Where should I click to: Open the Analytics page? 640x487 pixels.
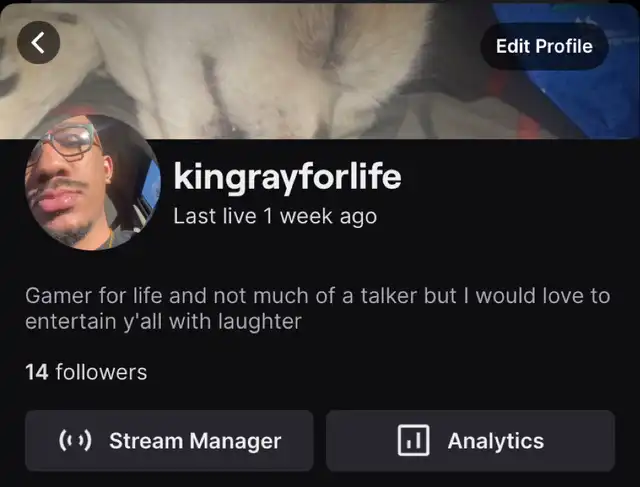(x=470, y=440)
